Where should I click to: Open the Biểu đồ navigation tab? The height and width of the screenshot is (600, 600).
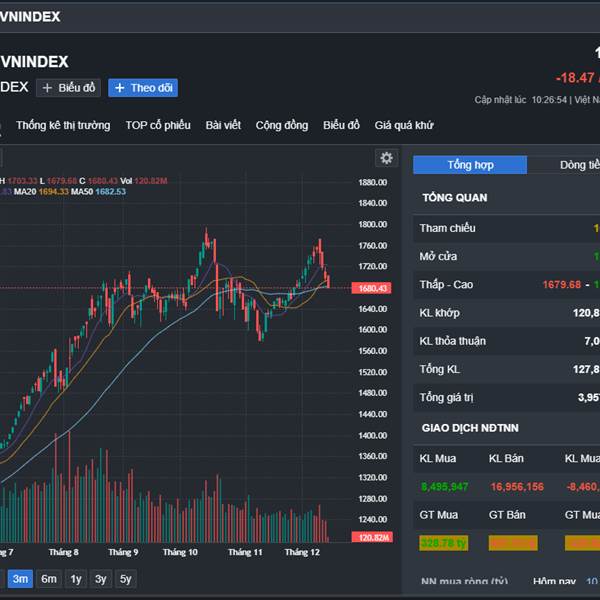pyautogui.click(x=341, y=125)
